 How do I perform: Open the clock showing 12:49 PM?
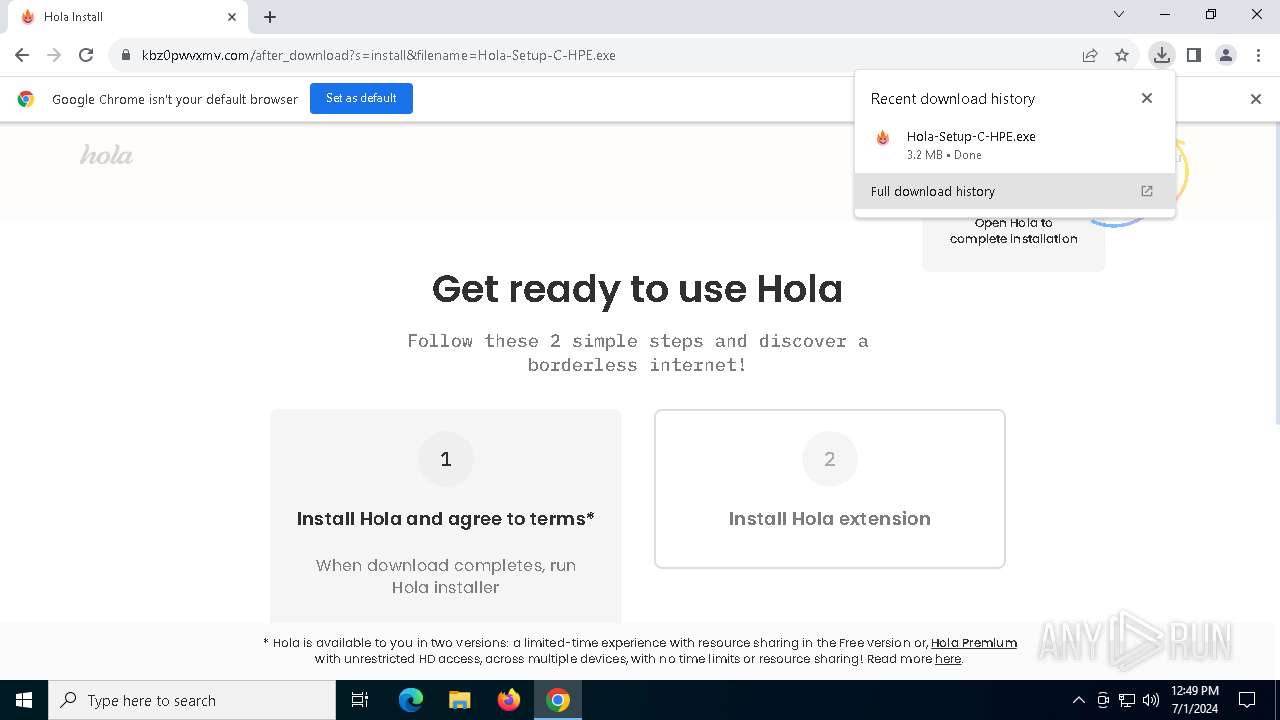1195,700
